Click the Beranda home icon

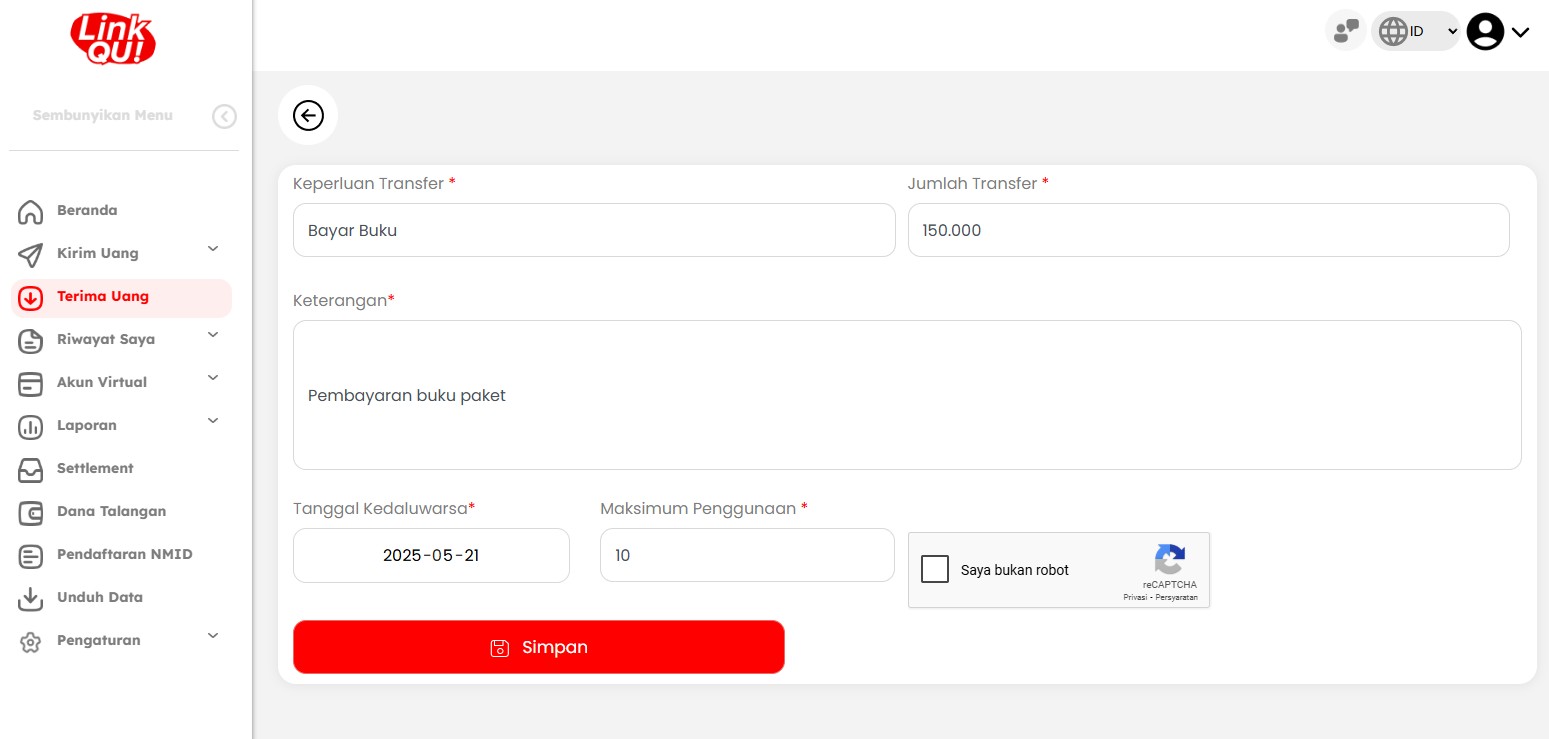pos(31,212)
